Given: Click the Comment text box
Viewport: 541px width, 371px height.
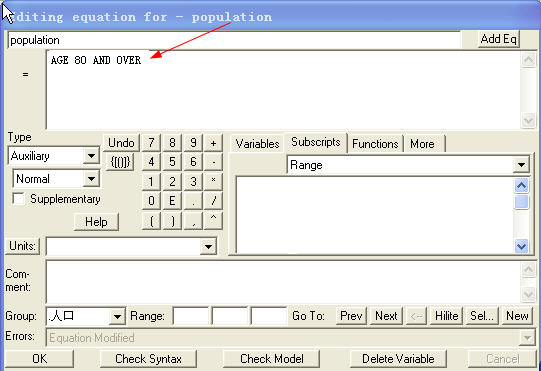Looking at the screenshot, I should (x=283, y=282).
